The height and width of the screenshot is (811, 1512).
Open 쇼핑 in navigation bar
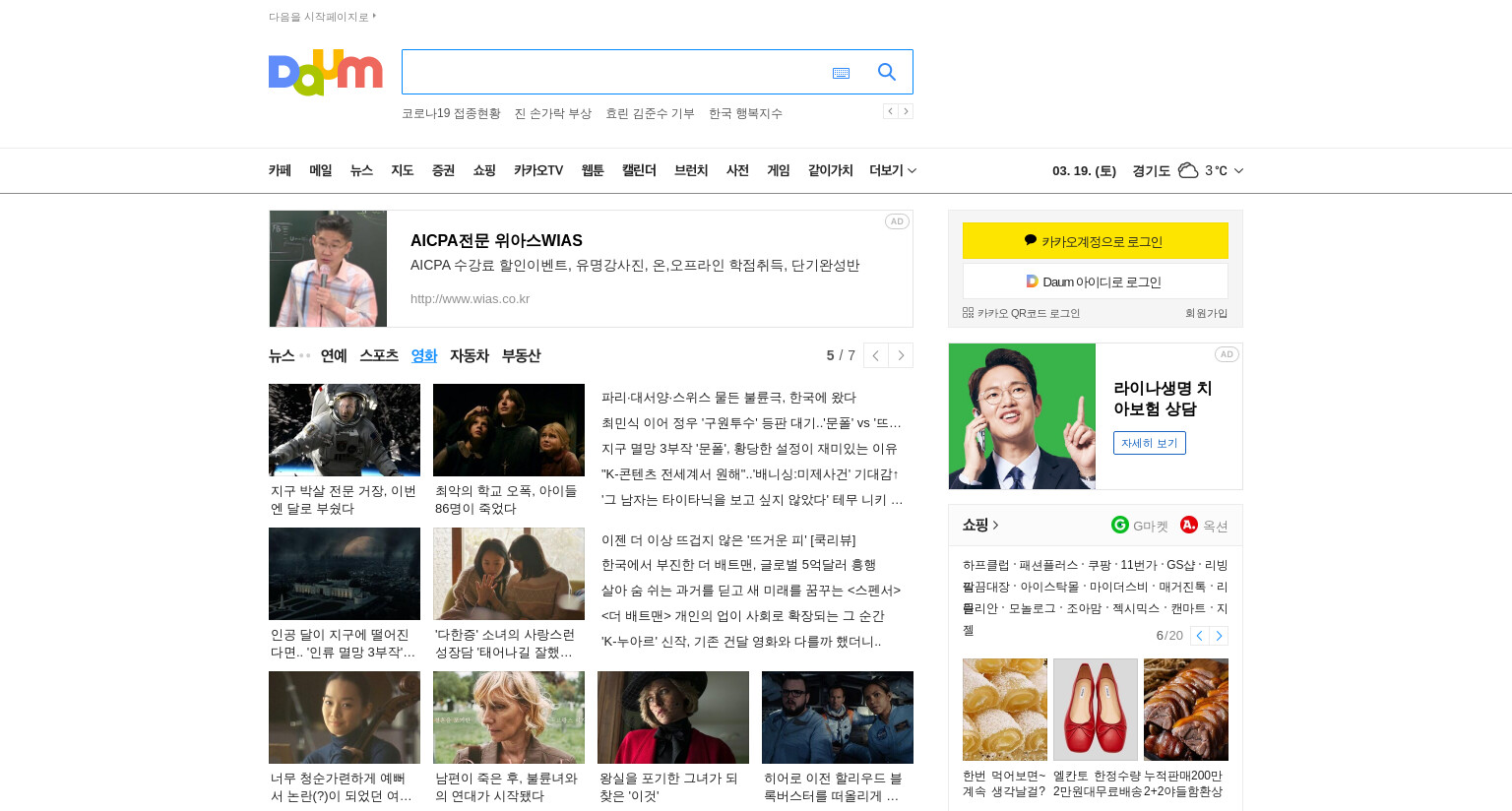coord(484,170)
